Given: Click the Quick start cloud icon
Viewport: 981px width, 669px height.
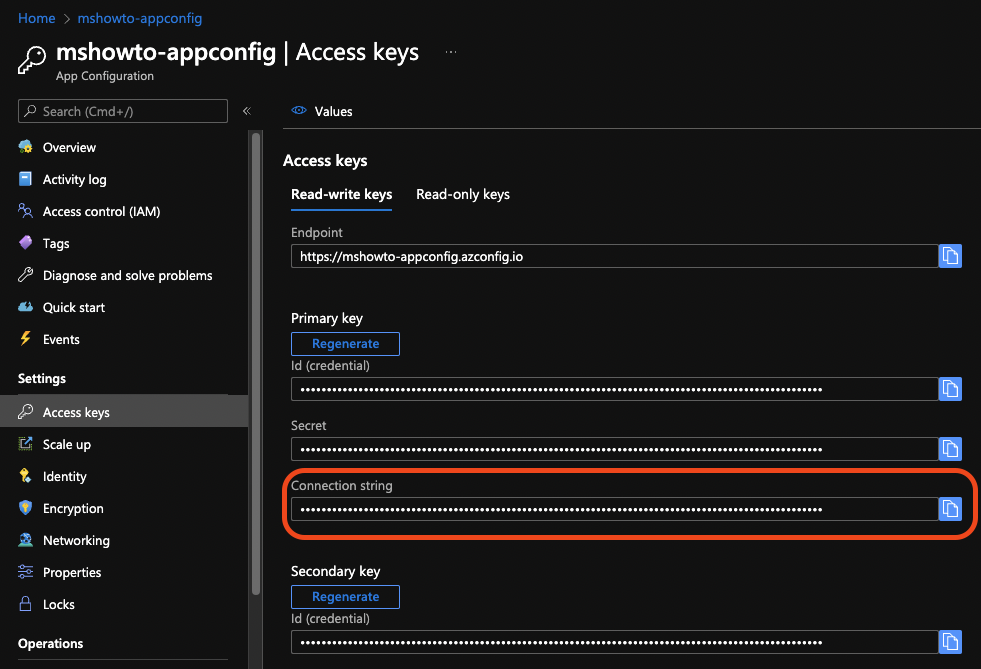Looking at the screenshot, I should (x=26, y=307).
